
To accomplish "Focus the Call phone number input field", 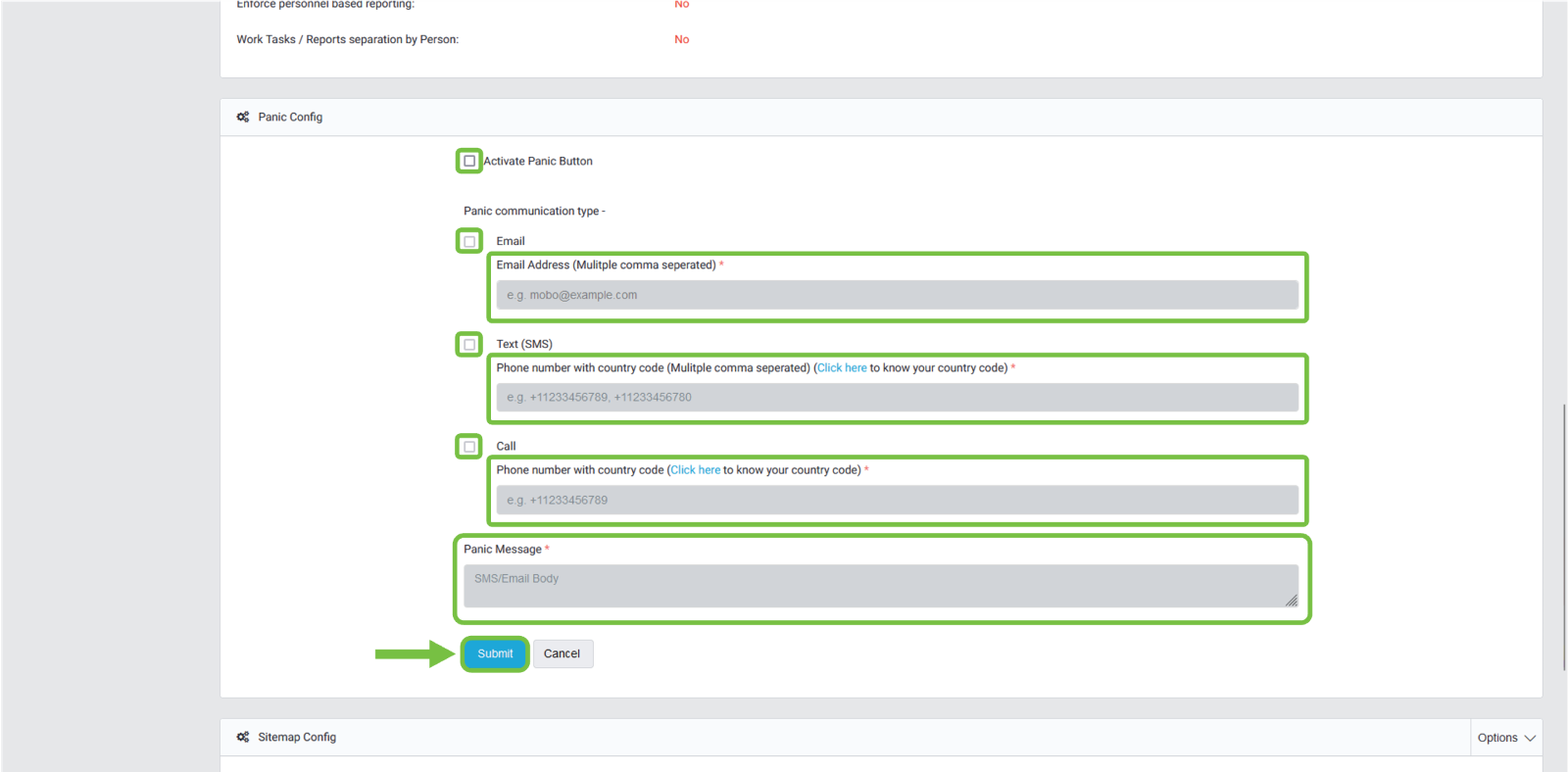I will (x=897, y=500).
